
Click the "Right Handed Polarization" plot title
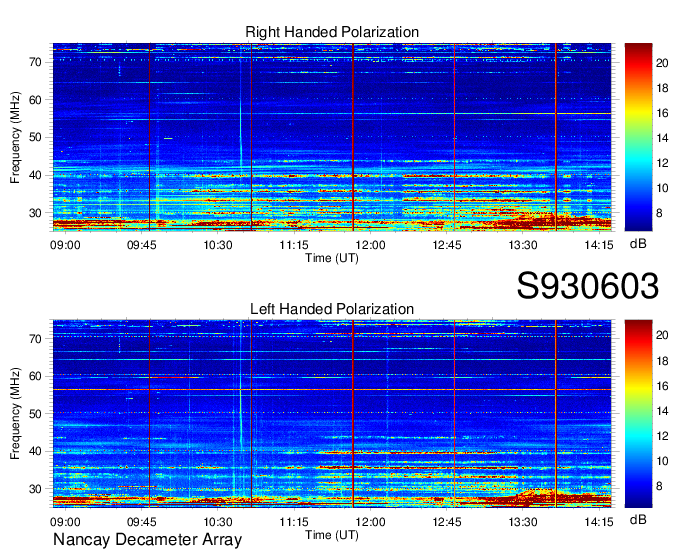[332, 32]
